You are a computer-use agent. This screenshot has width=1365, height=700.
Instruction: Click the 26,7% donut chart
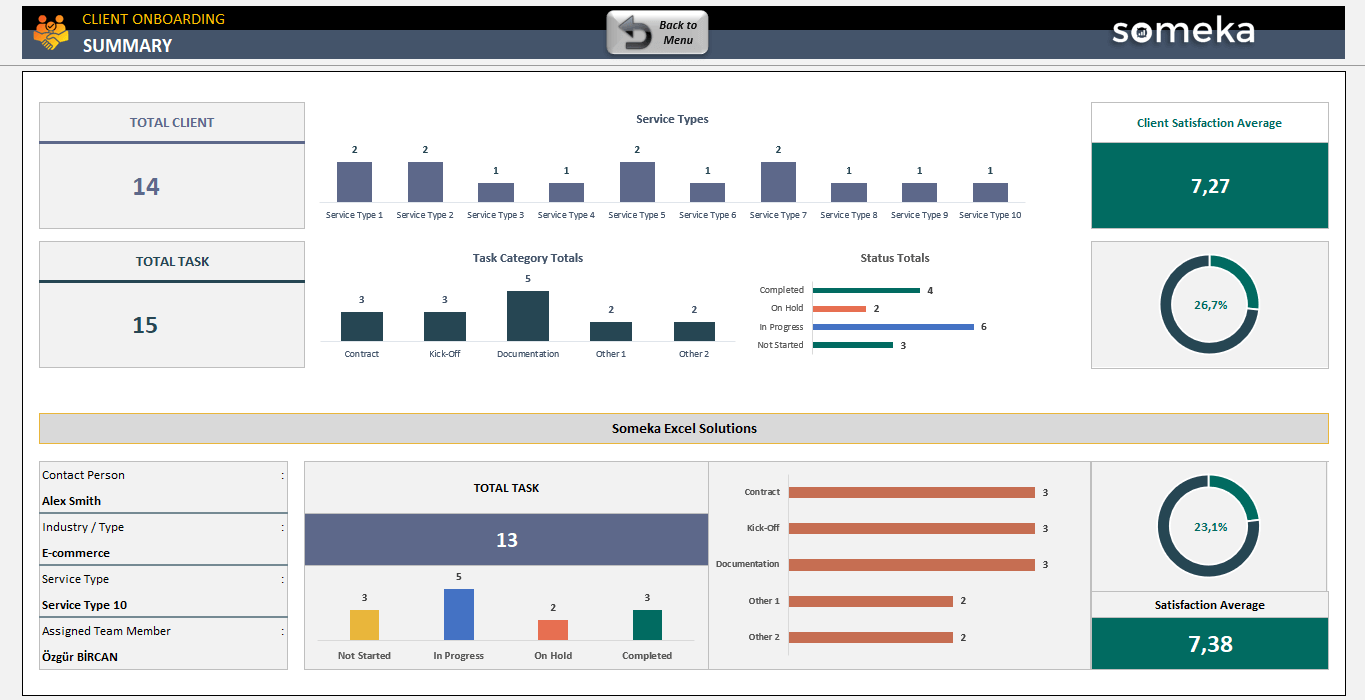1209,305
